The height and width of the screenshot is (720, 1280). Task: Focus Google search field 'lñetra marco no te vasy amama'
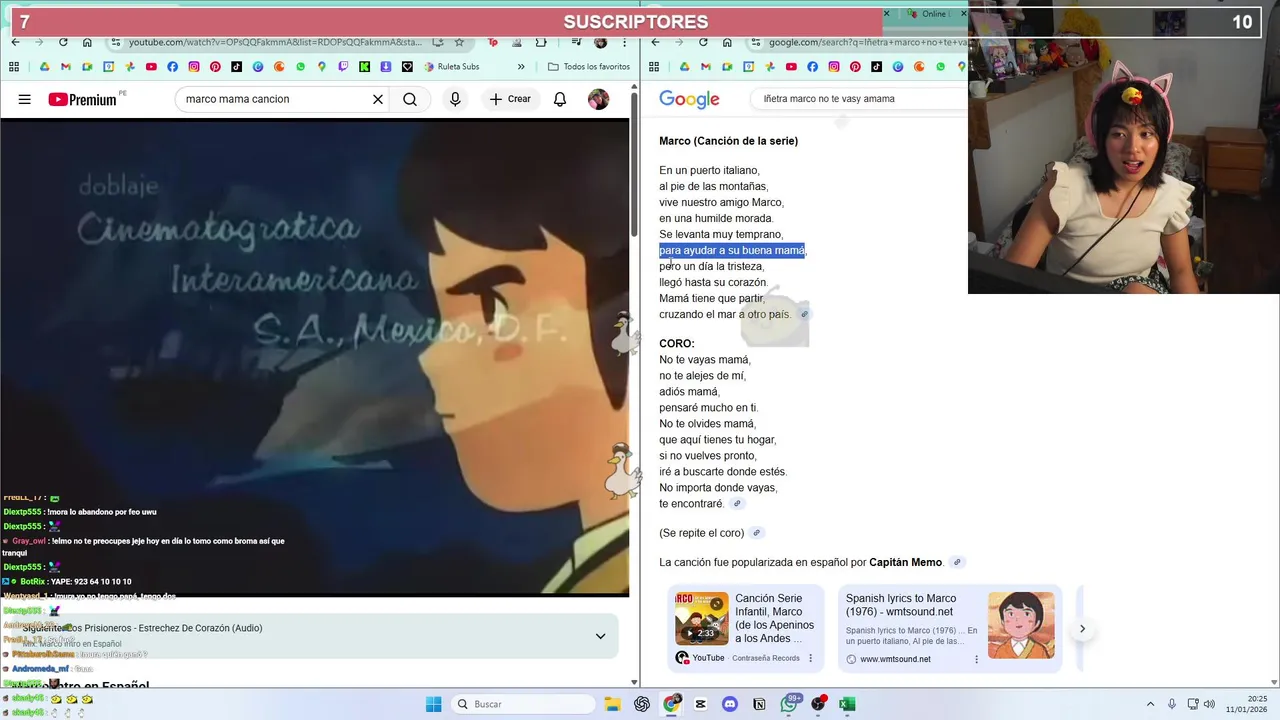(860, 99)
